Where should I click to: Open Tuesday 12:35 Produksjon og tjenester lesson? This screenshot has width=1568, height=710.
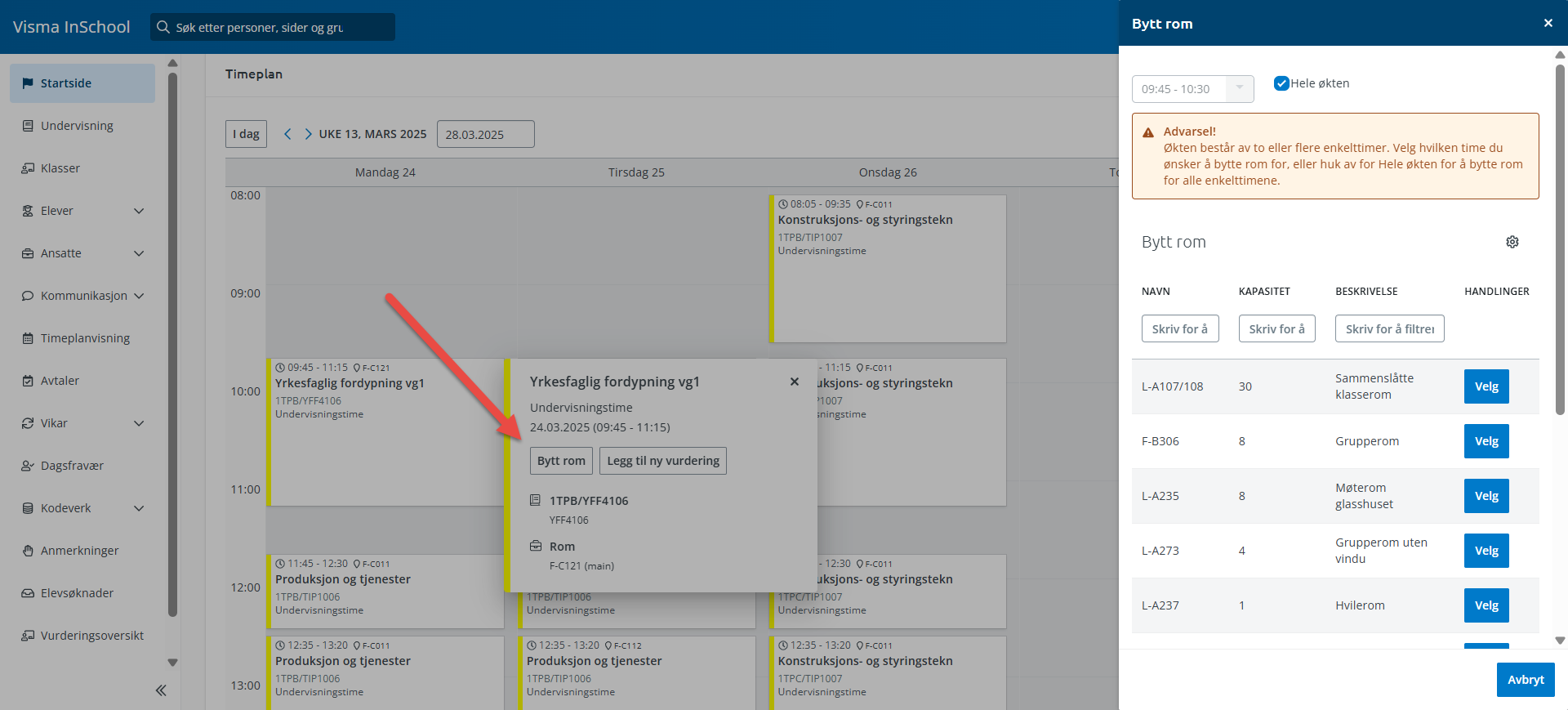coord(636,673)
